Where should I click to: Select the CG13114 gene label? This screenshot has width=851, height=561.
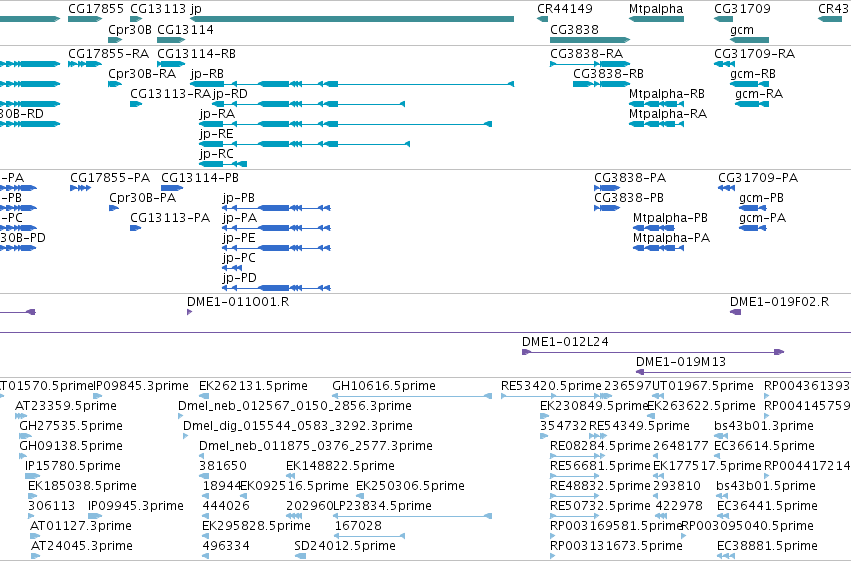[x=185, y=29]
